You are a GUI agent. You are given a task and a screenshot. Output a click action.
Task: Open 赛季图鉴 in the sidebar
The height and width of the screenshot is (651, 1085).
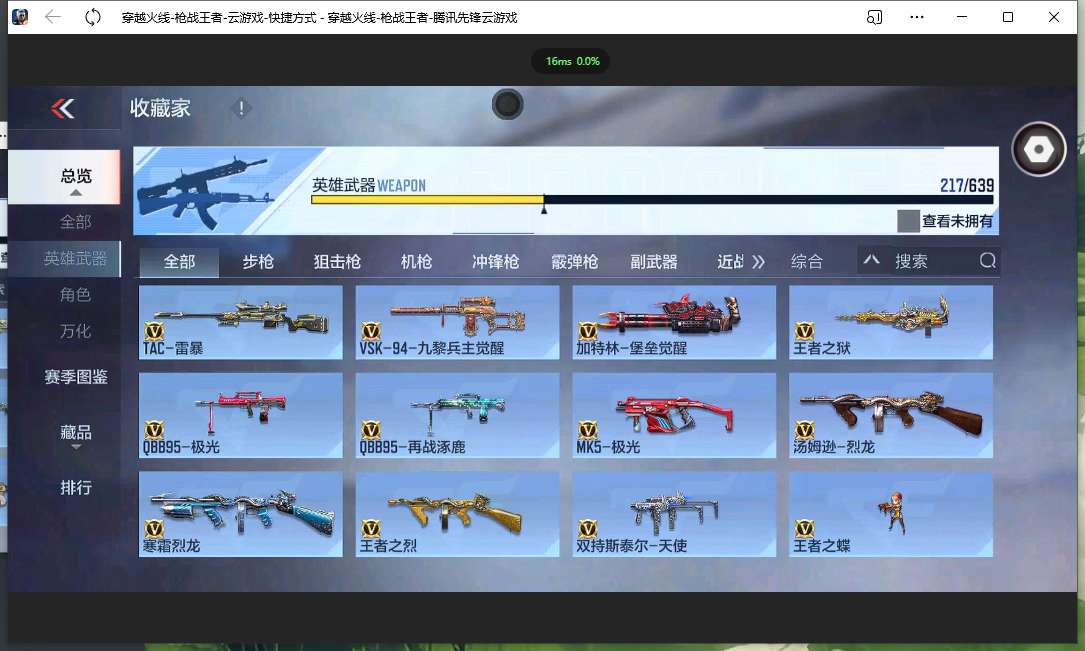76,377
